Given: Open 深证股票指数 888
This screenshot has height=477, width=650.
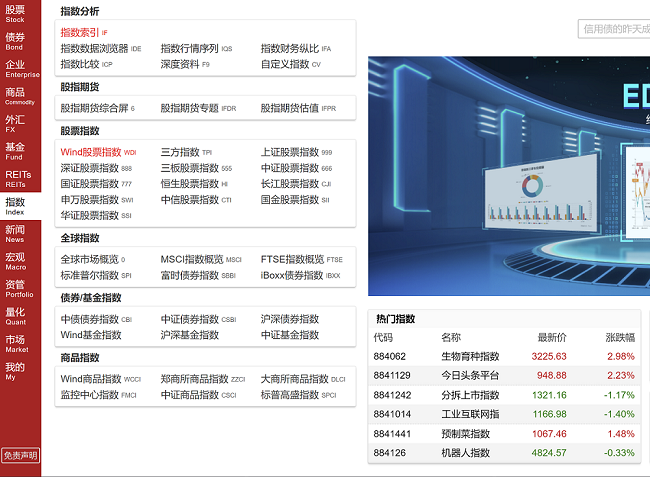Looking at the screenshot, I should (96, 168).
